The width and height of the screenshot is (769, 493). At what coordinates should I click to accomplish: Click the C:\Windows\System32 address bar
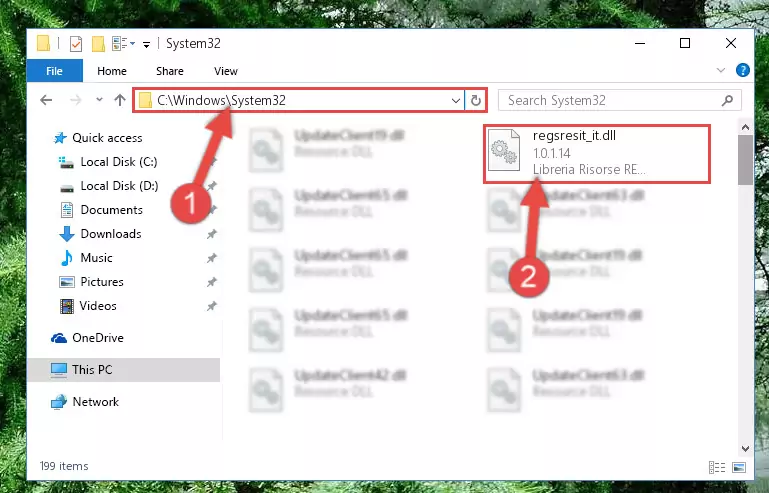(299, 100)
